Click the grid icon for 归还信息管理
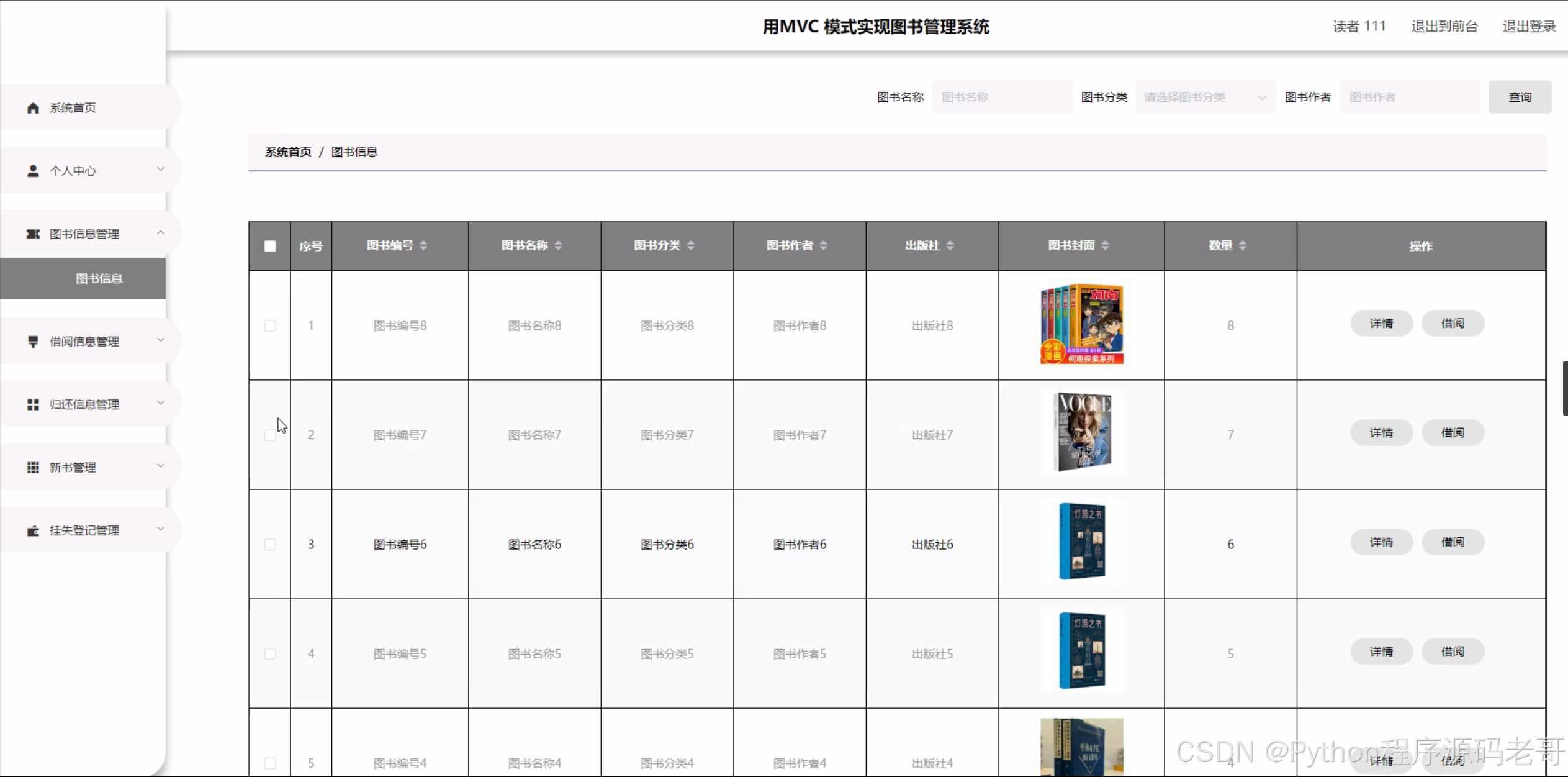Viewport: 1568px width, 777px height. point(33,404)
